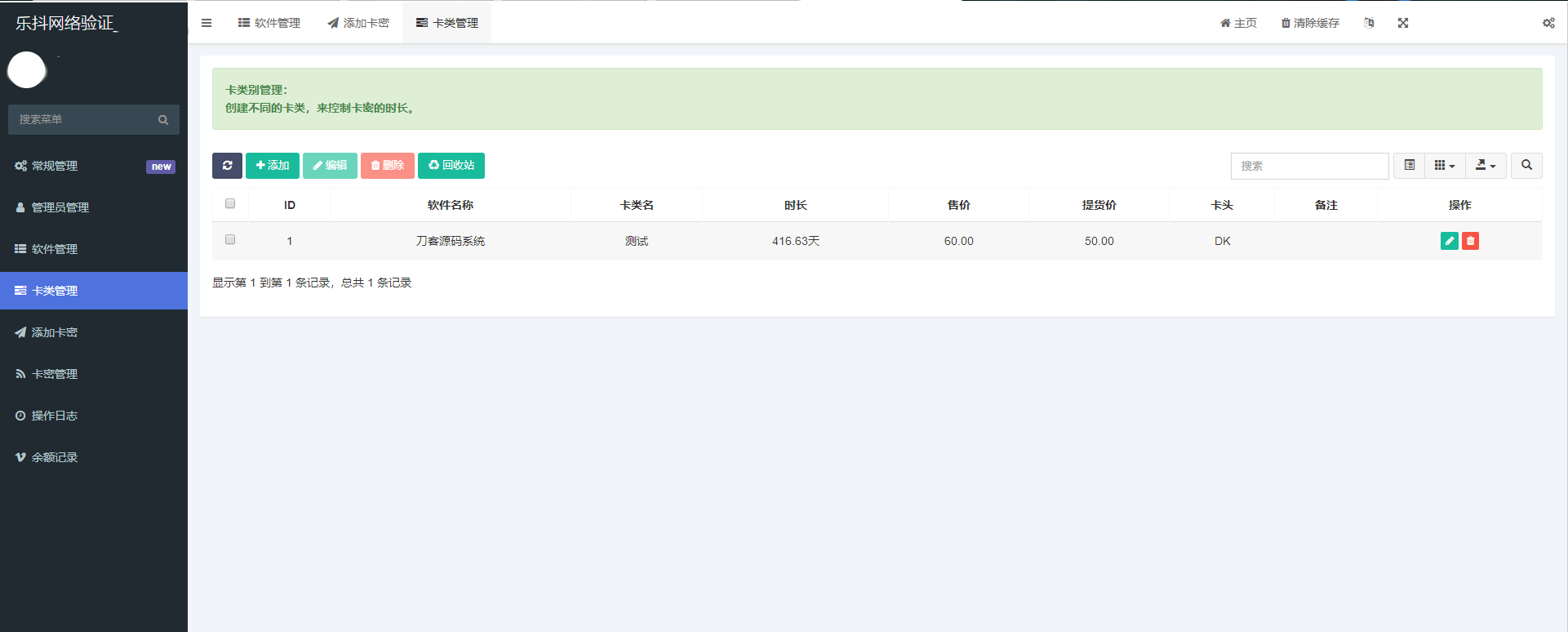
Task: Click the red delete icon in row 1
Action: click(x=1470, y=241)
